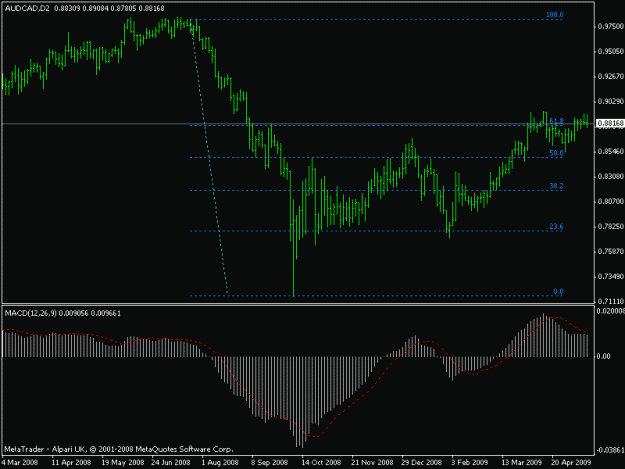Click the 0.90290 price axis value
This screenshot has height=469, width=625.
coord(611,102)
